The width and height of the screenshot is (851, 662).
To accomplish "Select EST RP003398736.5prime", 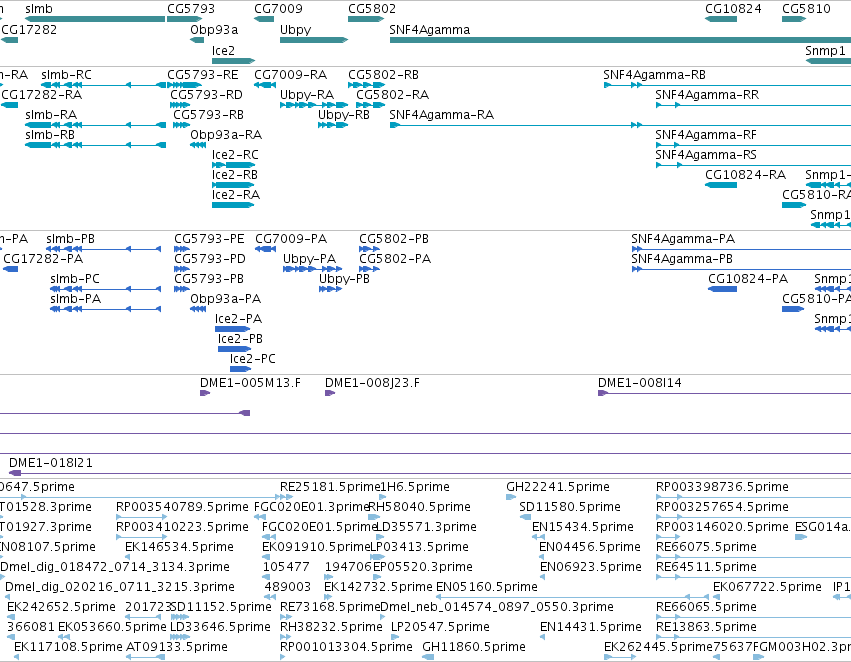I will [753, 497].
